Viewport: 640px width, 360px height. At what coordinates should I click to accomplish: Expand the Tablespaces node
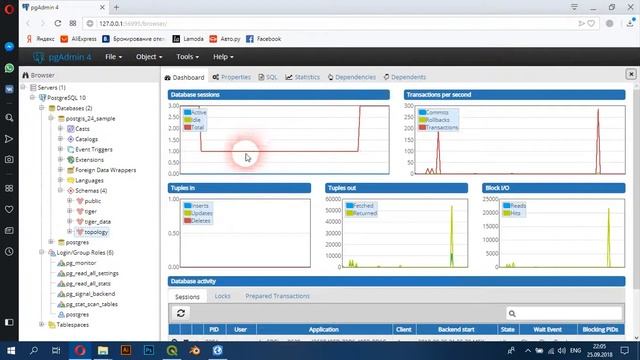42,324
